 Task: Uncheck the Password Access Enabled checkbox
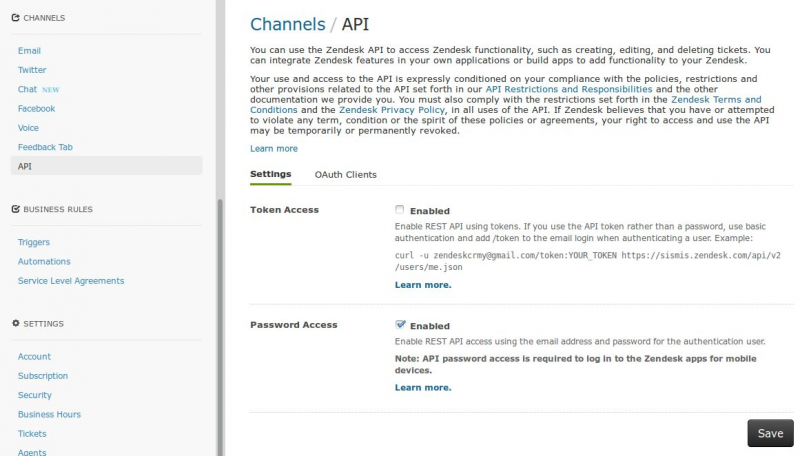click(x=400, y=324)
